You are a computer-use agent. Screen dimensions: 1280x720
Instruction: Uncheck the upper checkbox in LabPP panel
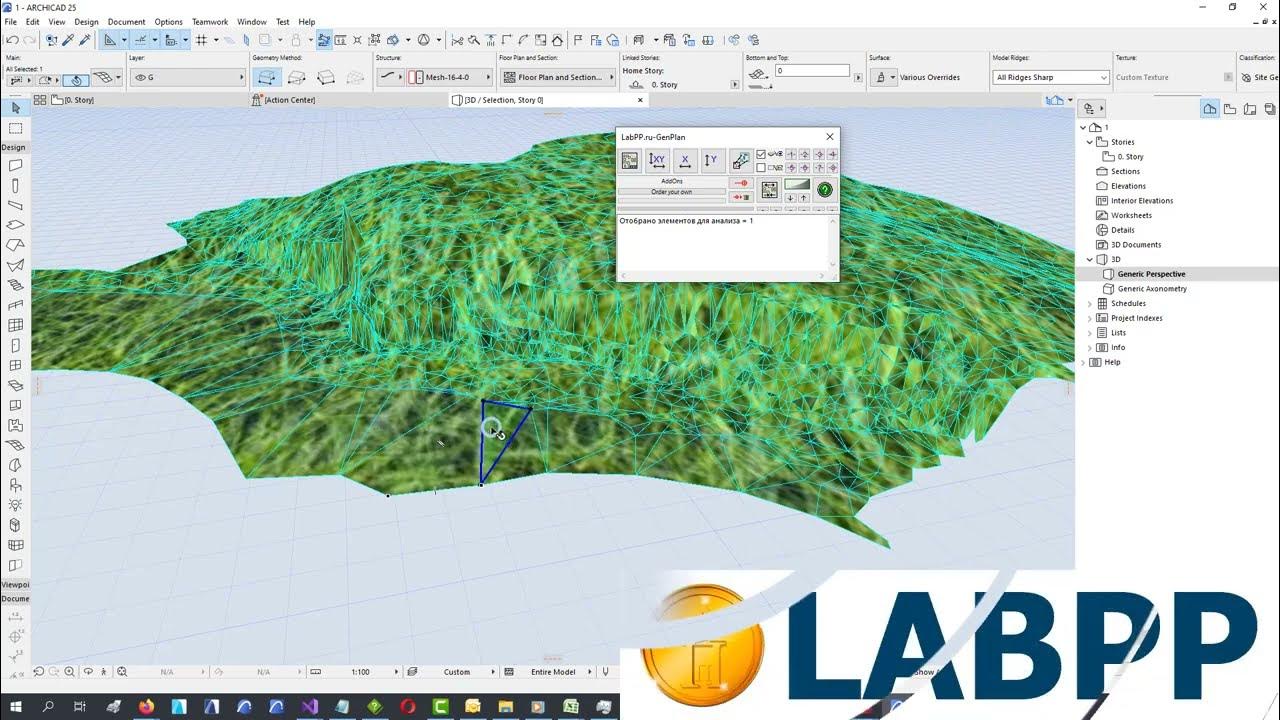[x=761, y=154]
